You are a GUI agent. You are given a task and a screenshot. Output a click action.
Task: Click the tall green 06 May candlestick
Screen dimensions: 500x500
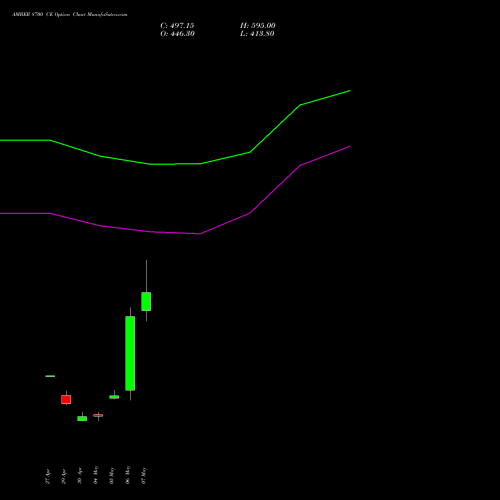click(x=130, y=353)
